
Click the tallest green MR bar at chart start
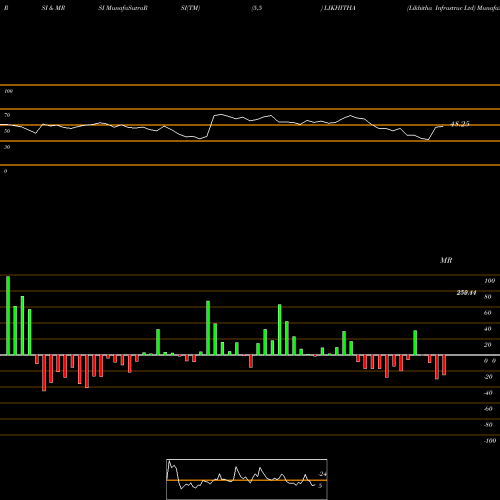pos(8,315)
